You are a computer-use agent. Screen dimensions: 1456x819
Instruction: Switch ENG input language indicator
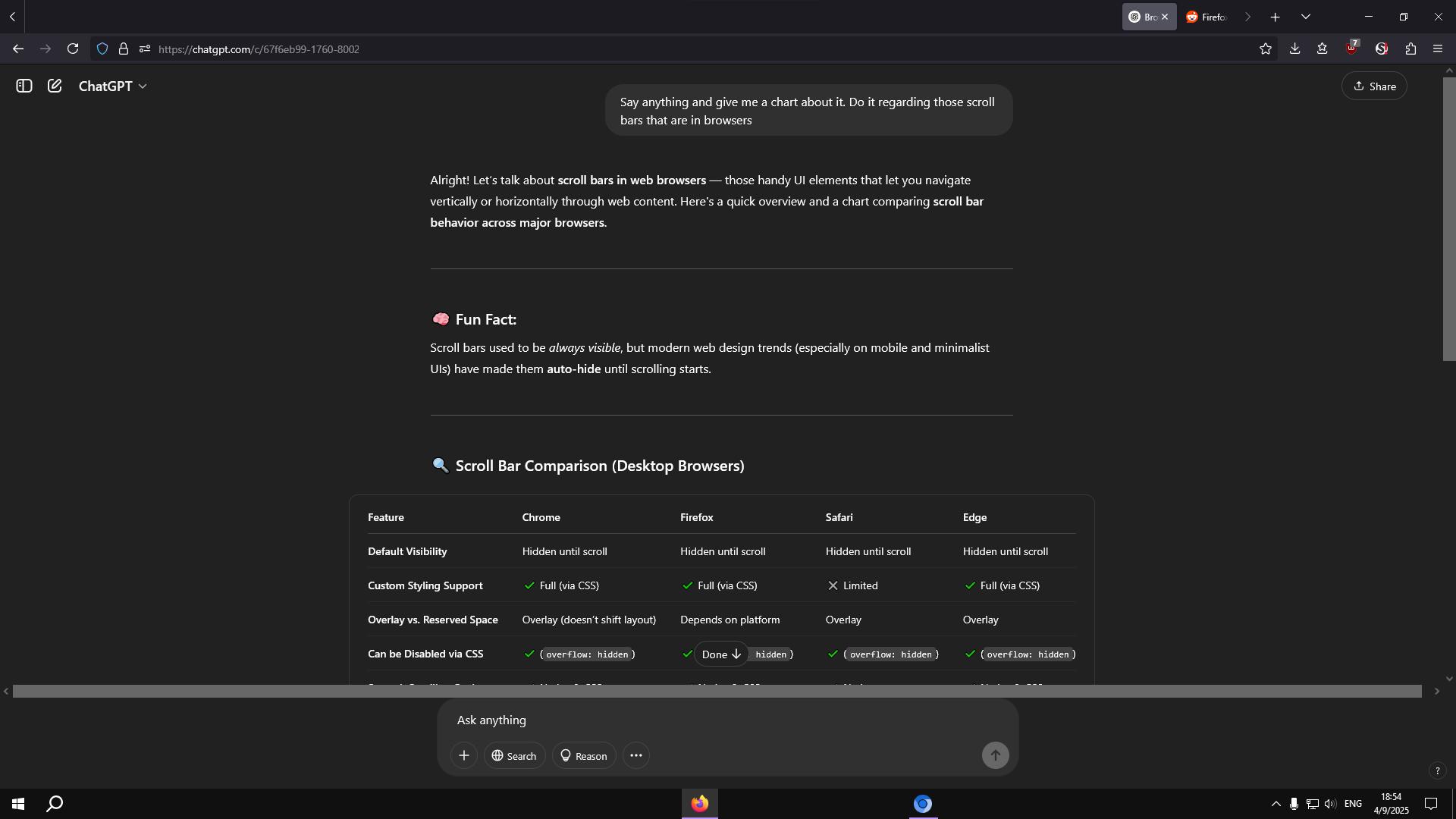point(1353,804)
